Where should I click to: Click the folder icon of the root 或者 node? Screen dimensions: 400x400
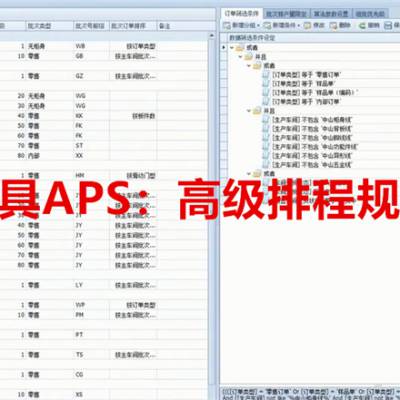tap(240, 48)
